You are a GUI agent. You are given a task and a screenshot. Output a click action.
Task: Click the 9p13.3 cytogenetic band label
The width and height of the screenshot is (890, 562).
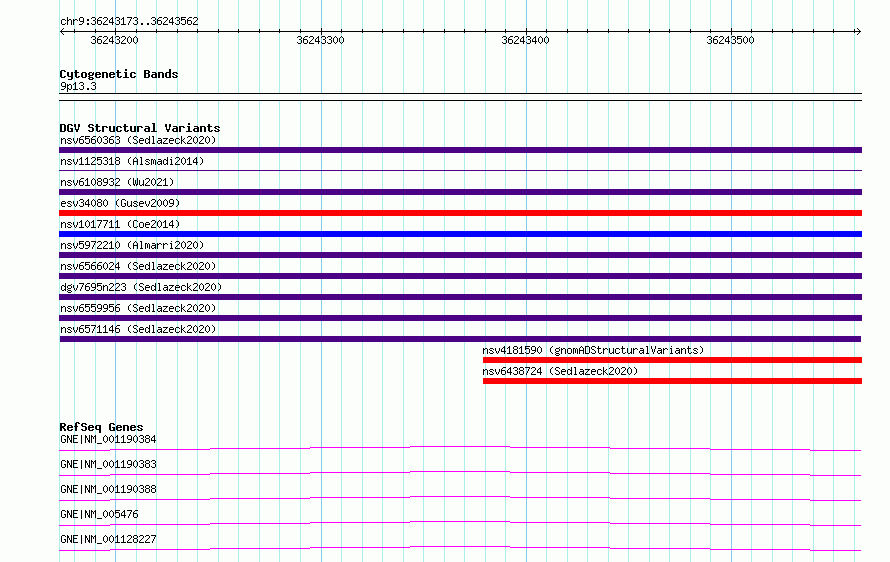(x=78, y=87)
